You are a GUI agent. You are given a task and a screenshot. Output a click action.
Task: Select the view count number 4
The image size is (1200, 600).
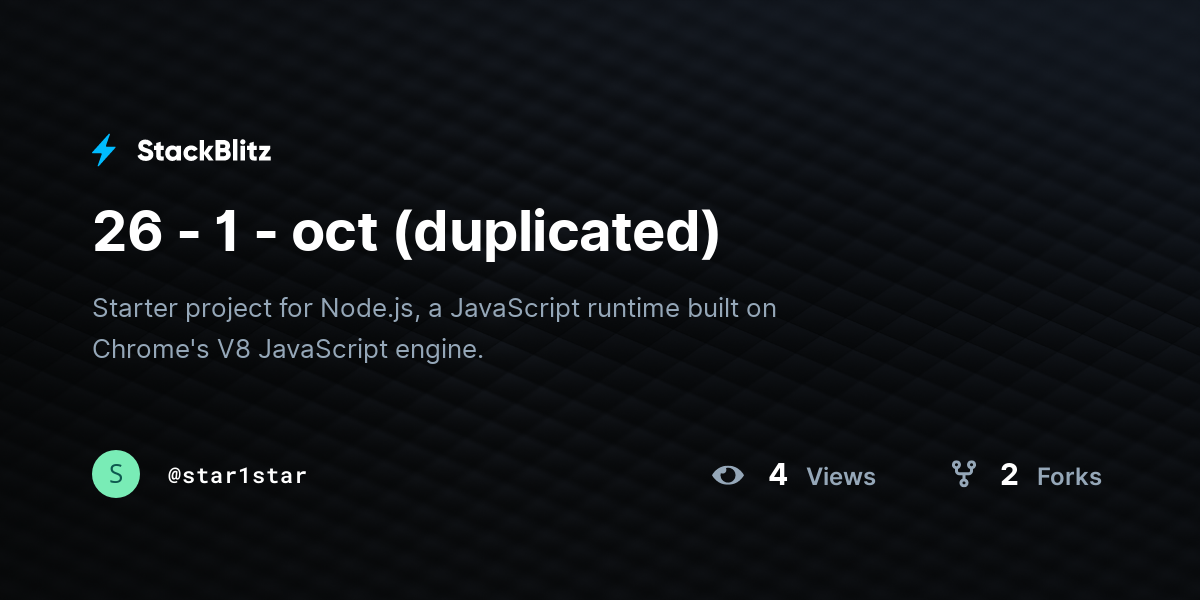click(778, 475)
